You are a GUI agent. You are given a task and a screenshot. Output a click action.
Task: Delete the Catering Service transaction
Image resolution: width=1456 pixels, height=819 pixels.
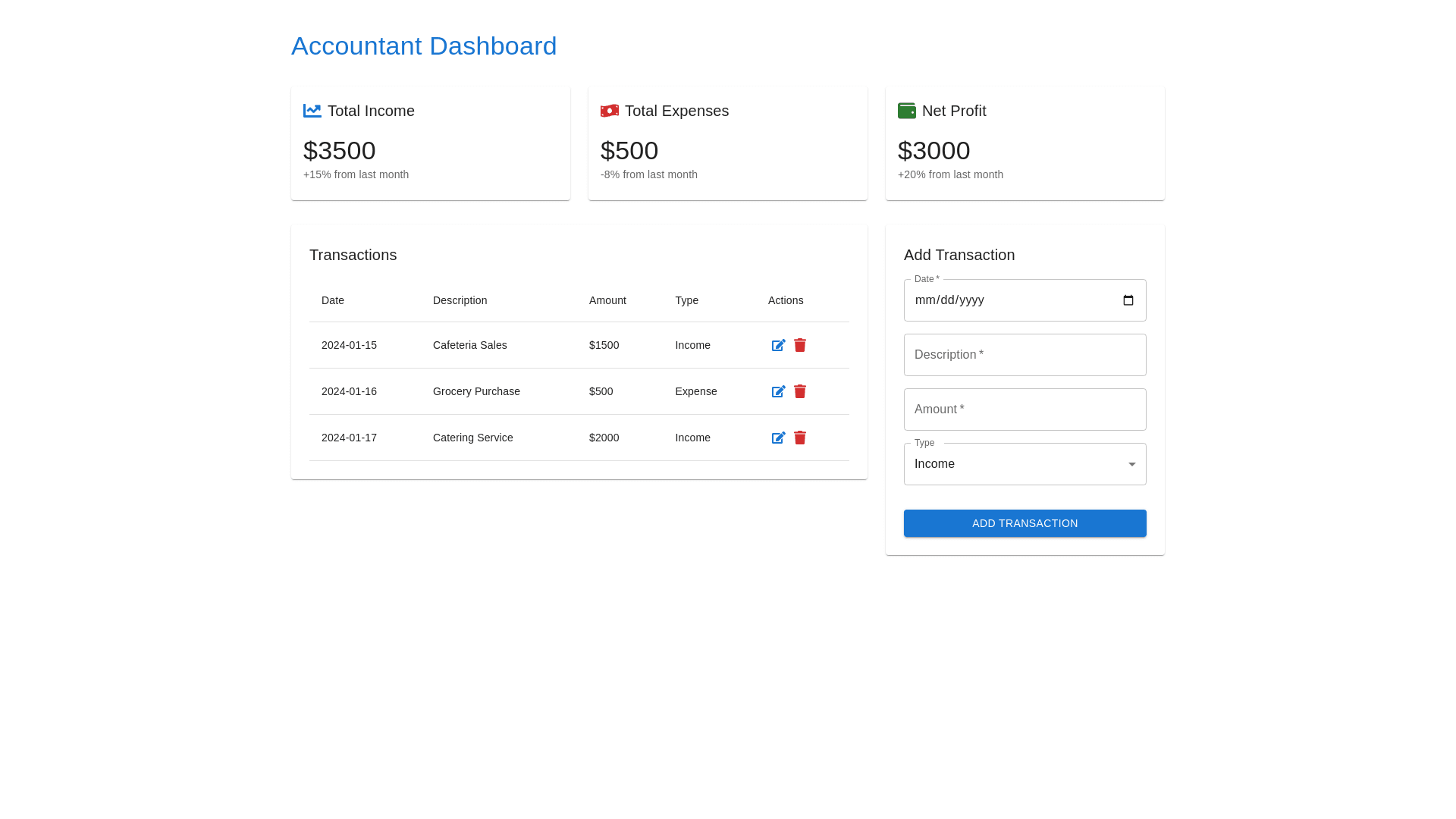click(800, 438)
